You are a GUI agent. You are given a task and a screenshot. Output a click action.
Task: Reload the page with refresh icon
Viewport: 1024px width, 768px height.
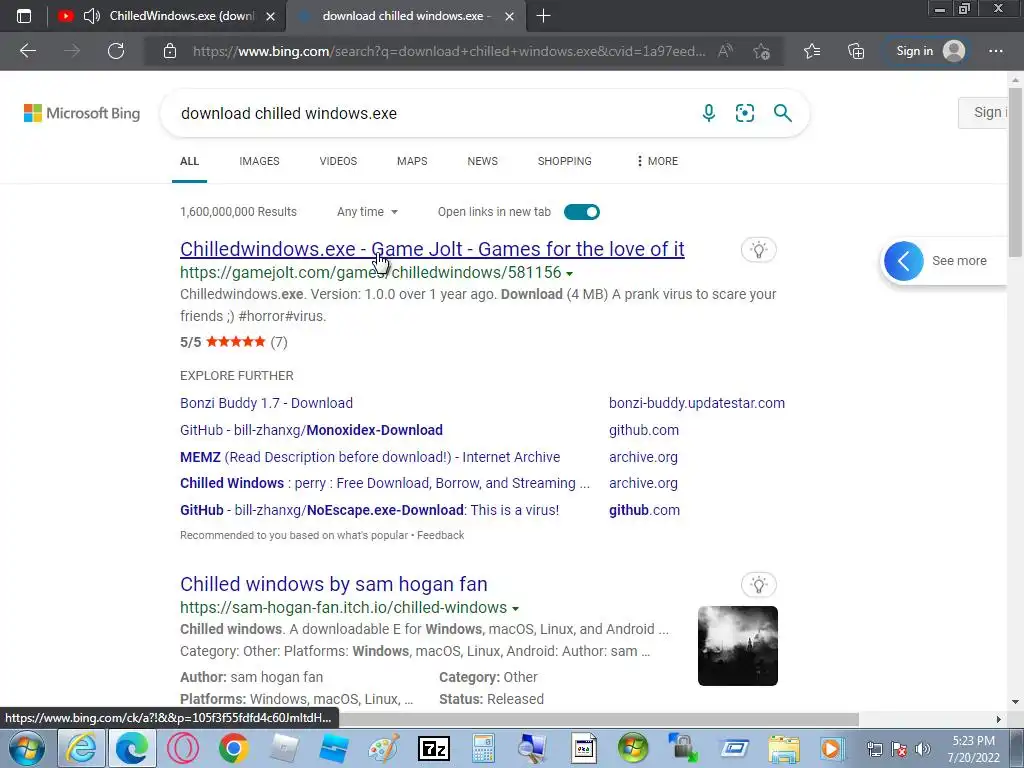[116, 51]
